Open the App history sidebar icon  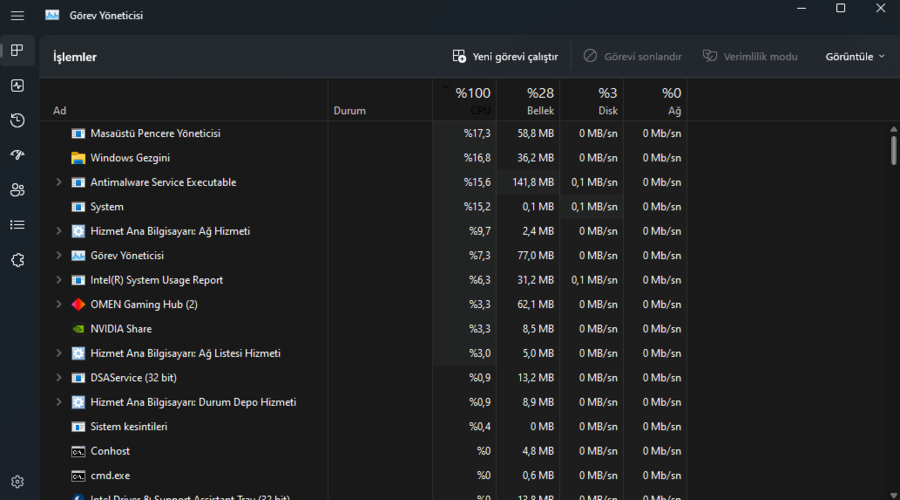(x=17, y=121)
